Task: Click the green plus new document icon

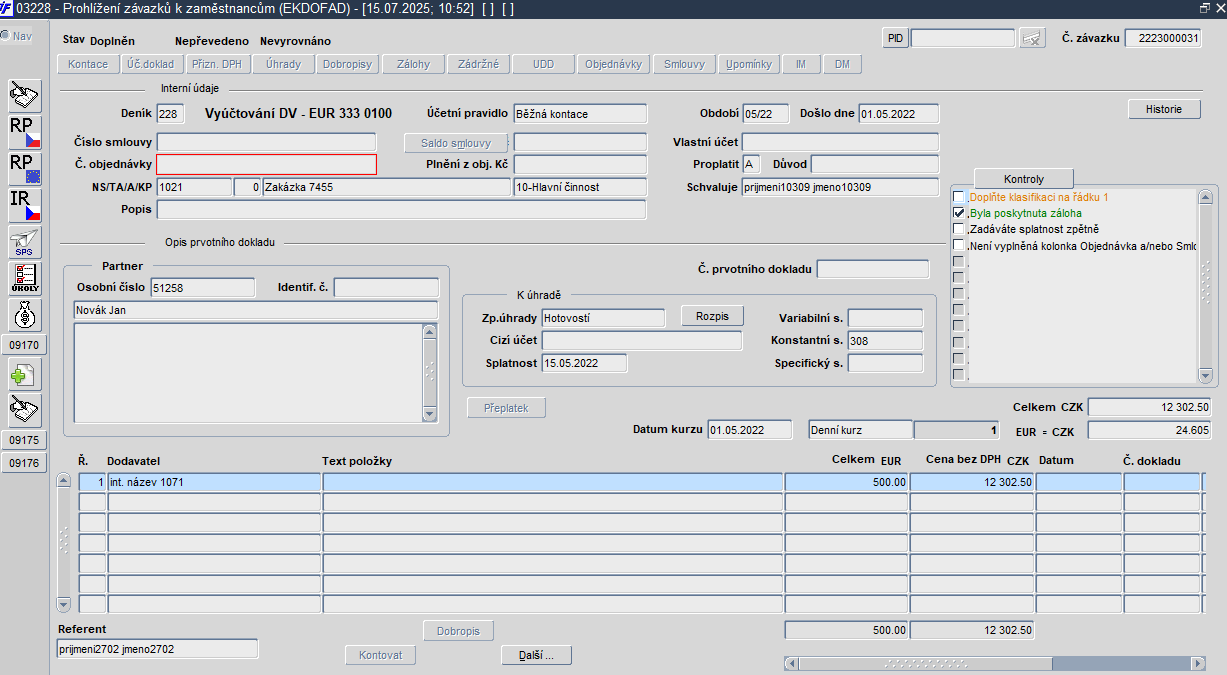Action: [25, 374]
